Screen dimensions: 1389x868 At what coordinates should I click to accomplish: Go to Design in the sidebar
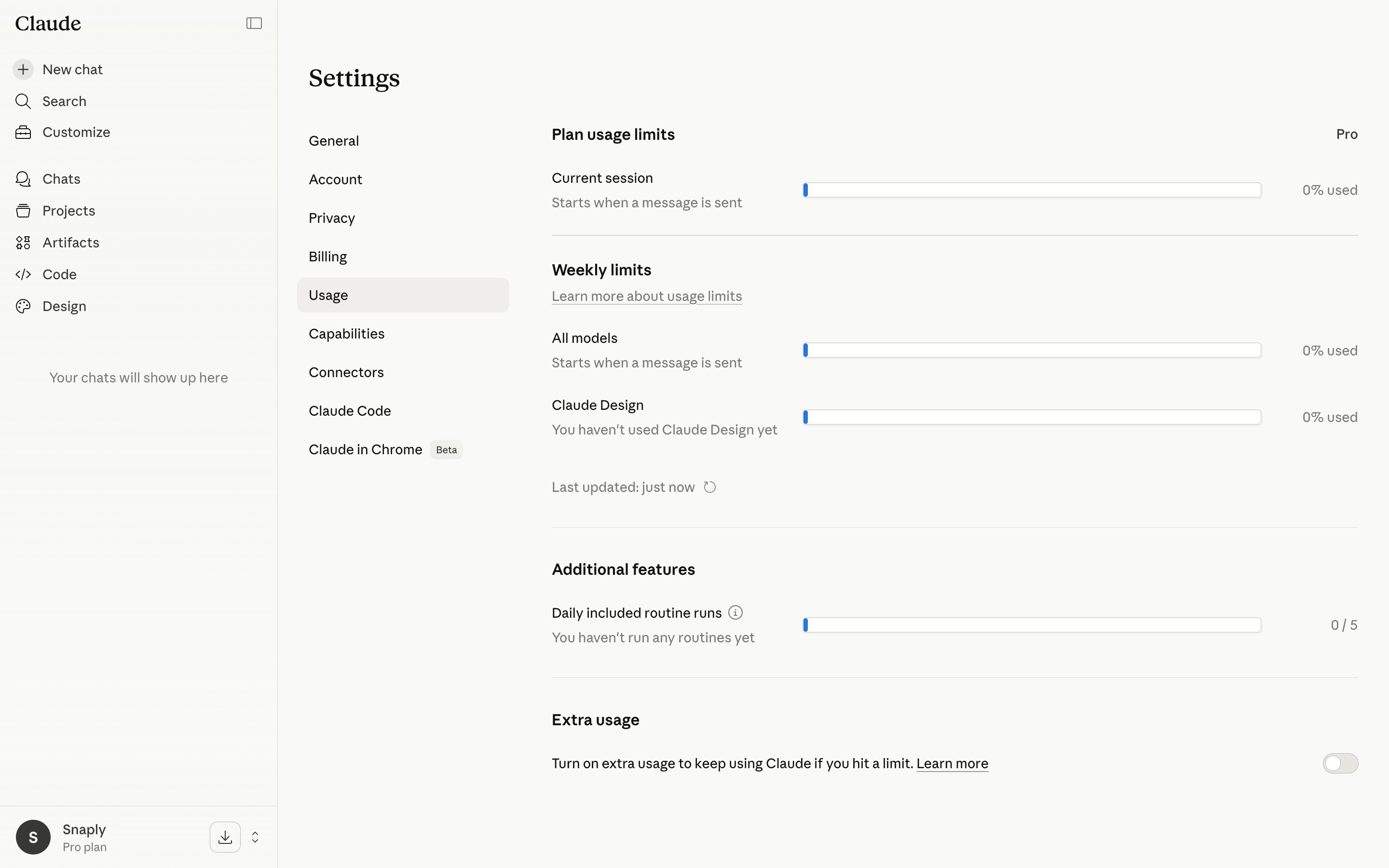tap(64, 307)
